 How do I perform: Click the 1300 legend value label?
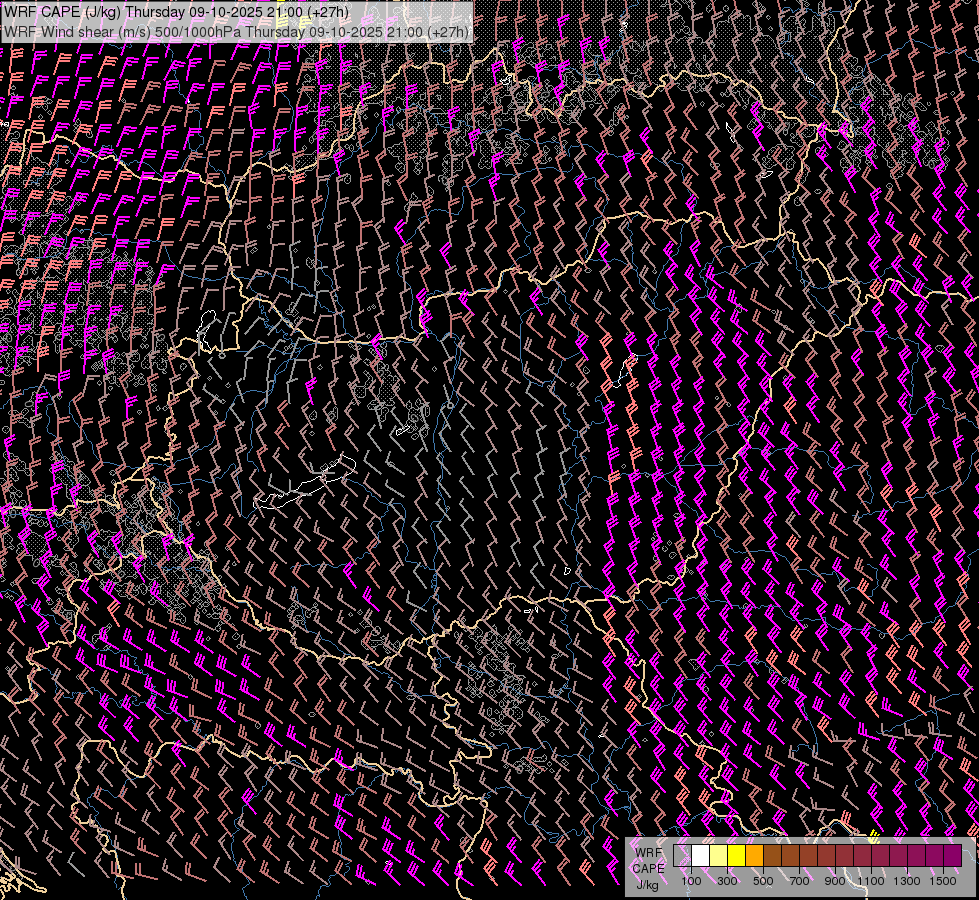pyautogui.click(x=907, y=881)
